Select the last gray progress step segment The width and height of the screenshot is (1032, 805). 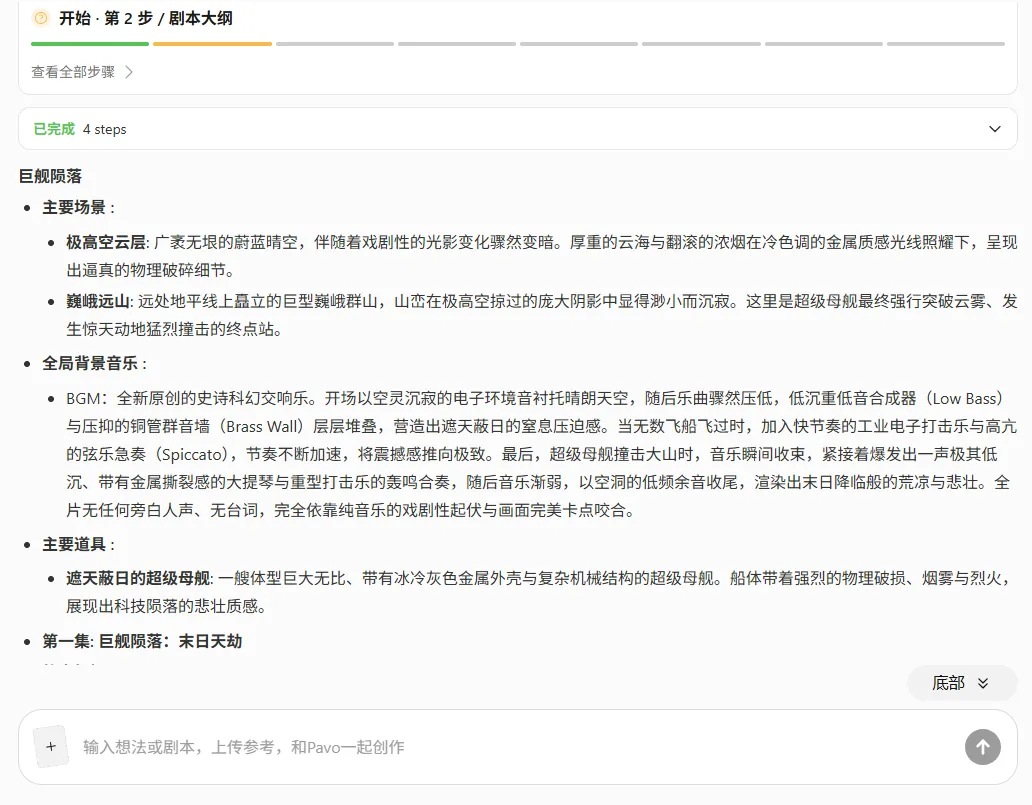946,44
